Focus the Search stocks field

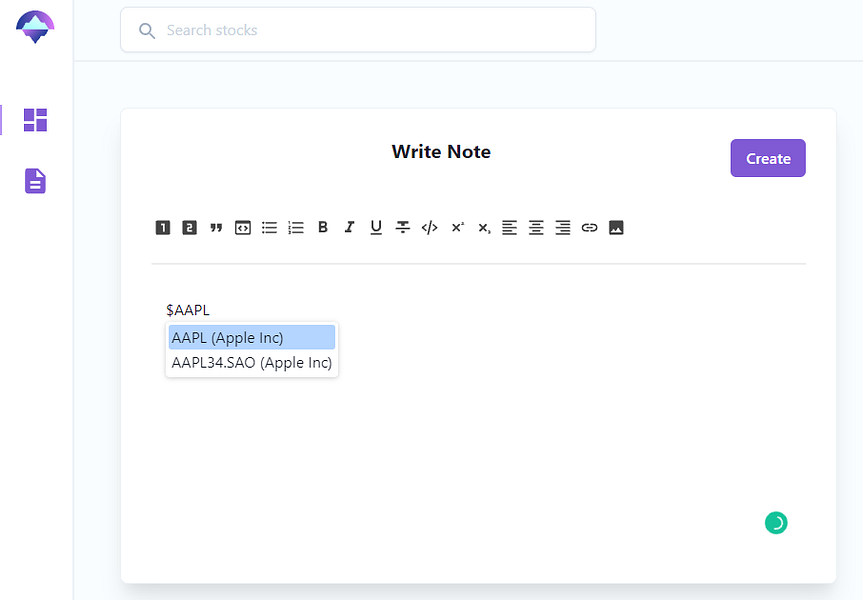(x=358, y=30)
